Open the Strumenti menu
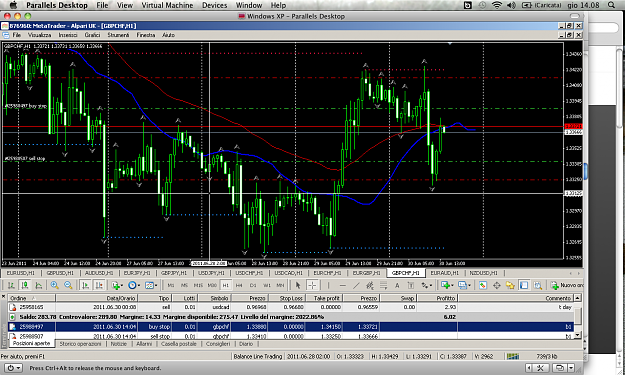Image resolution: width=625 pixels, height=375 pixels. click(x=118, y=35)
